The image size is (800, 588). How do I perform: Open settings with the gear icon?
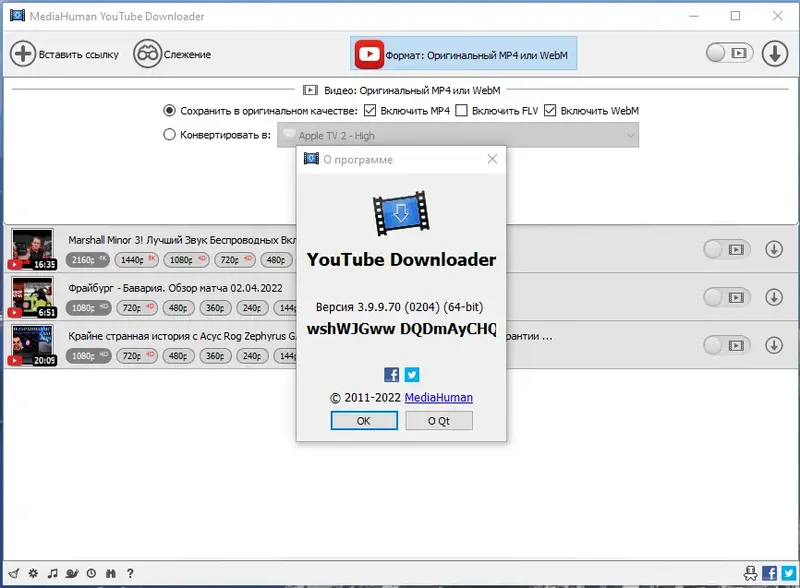click(33, 573)
